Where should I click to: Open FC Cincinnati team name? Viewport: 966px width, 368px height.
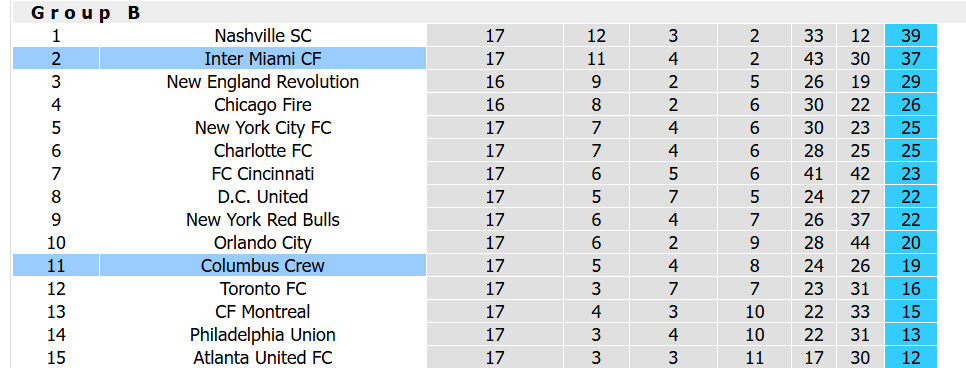263,174
